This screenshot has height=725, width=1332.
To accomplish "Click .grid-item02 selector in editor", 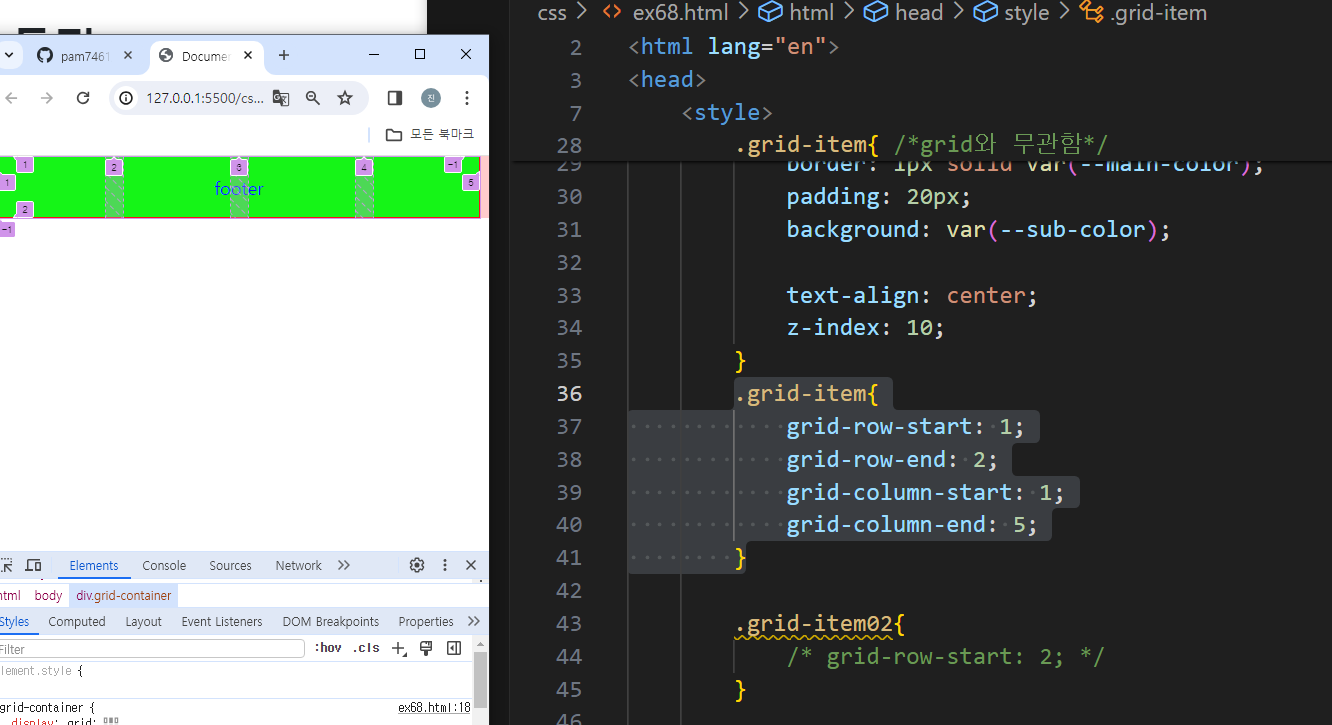I will coord(813,623).
